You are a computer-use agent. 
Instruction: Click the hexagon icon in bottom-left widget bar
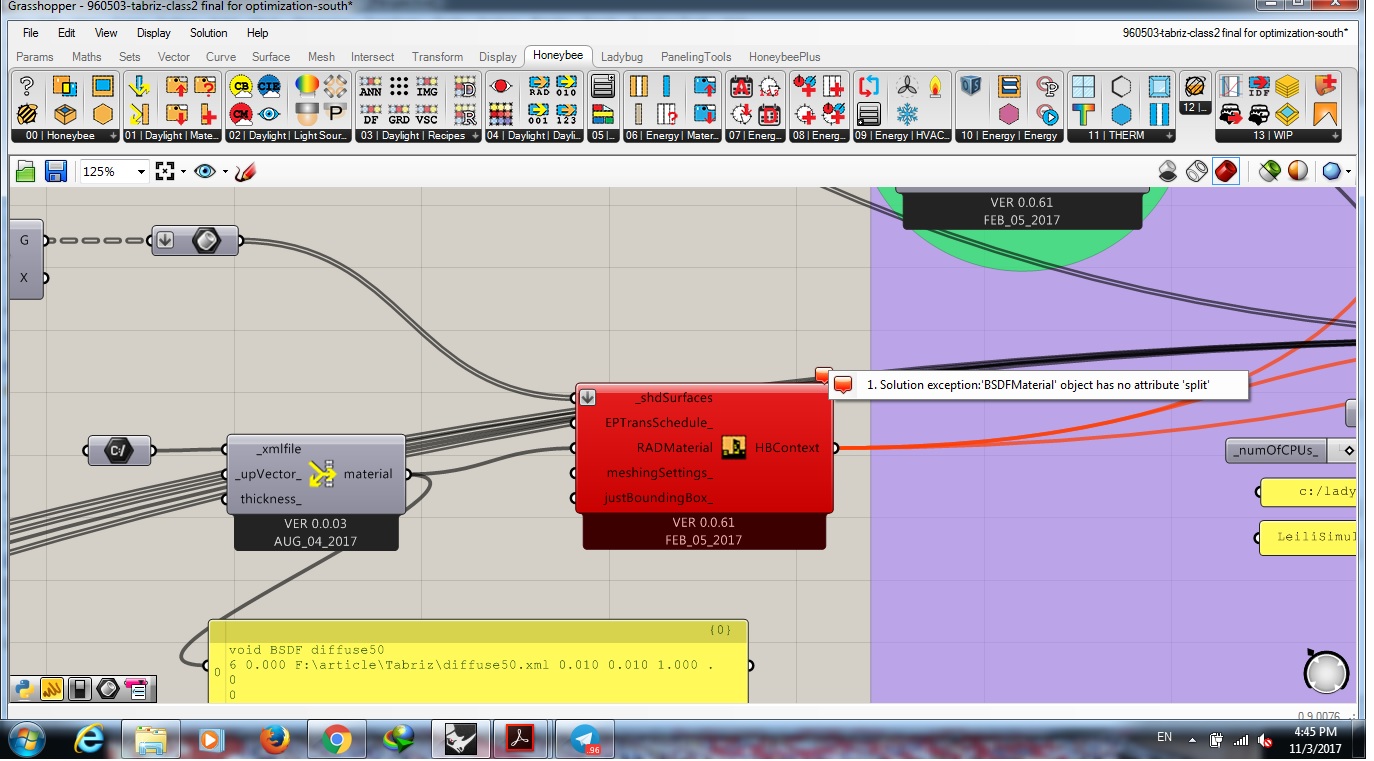click(x=108, y=688)
